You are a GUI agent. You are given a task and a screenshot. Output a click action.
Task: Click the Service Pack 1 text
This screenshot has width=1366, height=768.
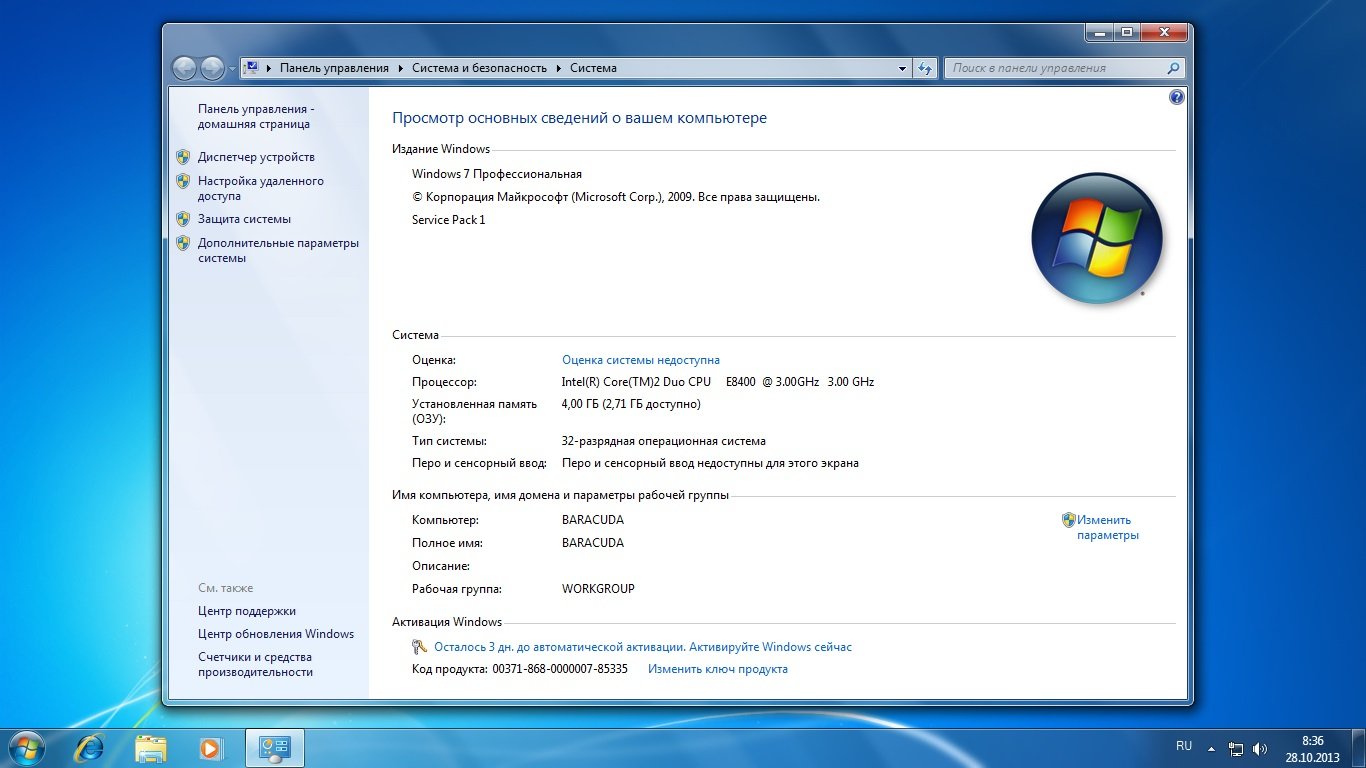click(x=449, y=220)
